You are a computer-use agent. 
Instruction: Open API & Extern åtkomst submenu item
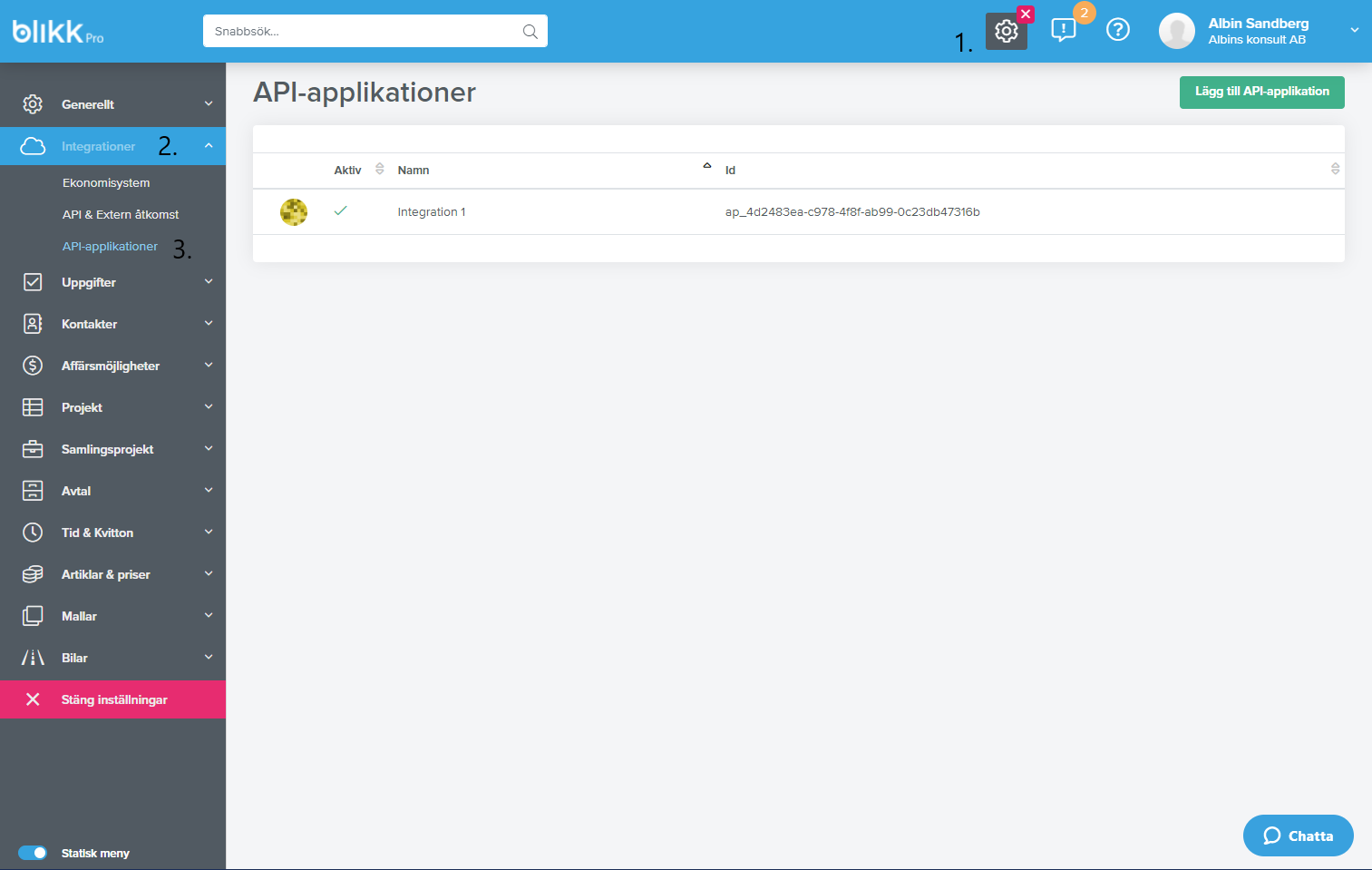(x=121, y=214)
